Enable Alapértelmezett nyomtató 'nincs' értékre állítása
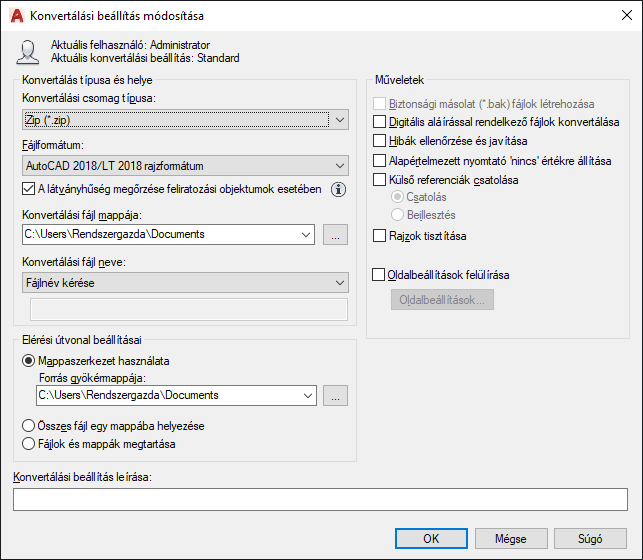Image resolution: width=643 pixels, height=560 pixels. pos(379,160)
